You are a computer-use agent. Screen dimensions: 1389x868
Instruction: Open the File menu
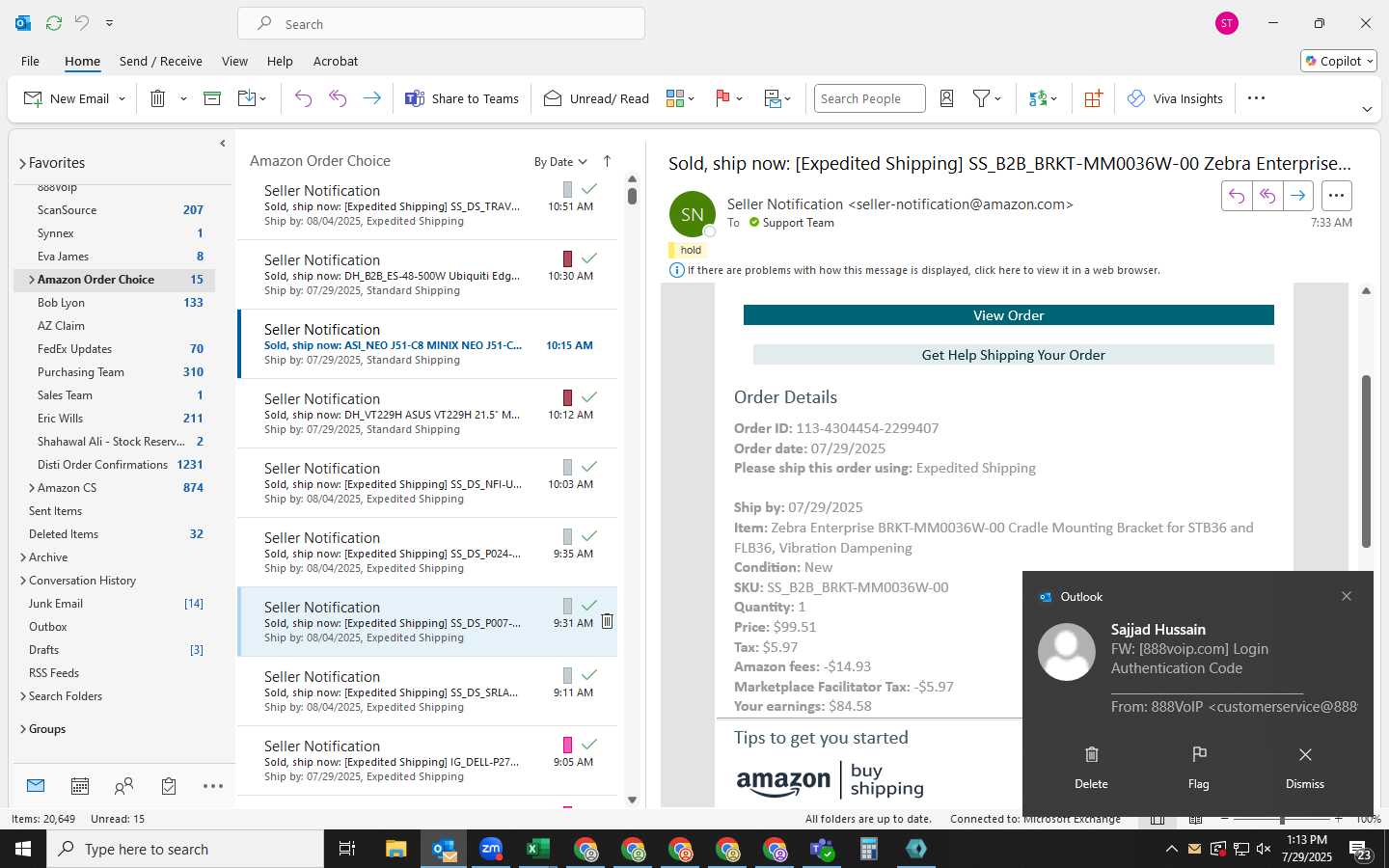click(x=30, y=61)
